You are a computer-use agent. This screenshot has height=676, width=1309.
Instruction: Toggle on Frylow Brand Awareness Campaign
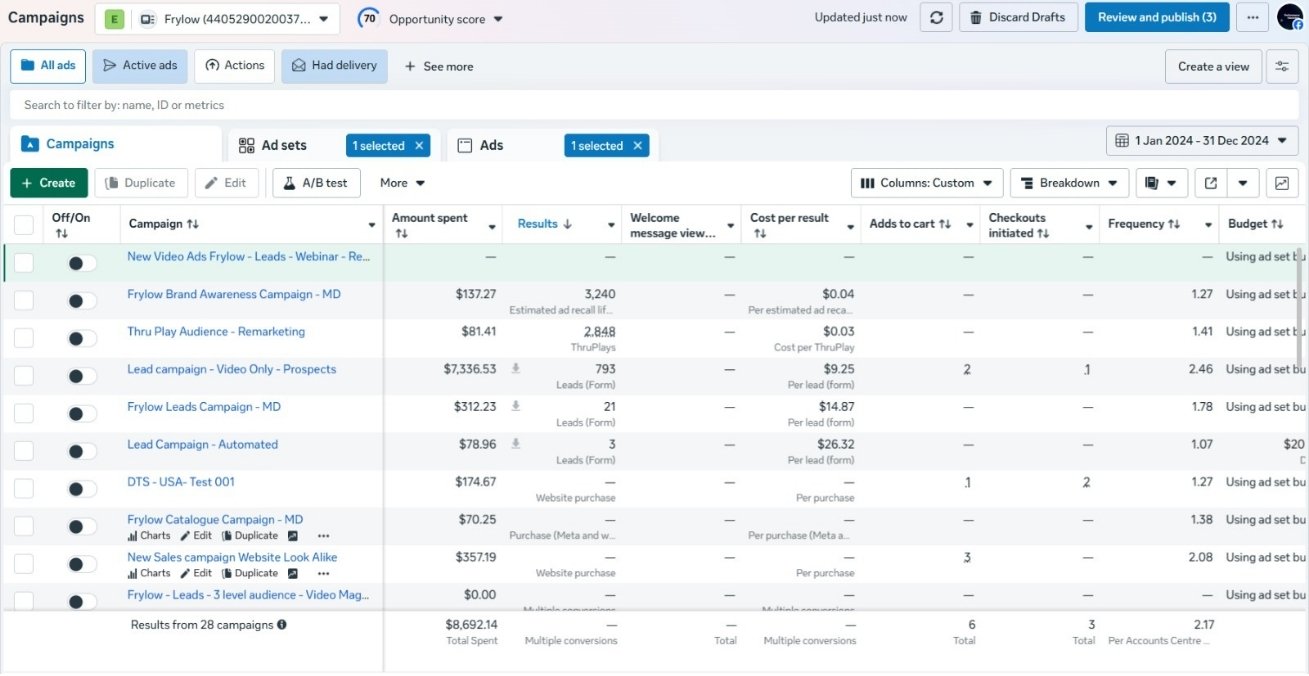(x=82, y=301)
